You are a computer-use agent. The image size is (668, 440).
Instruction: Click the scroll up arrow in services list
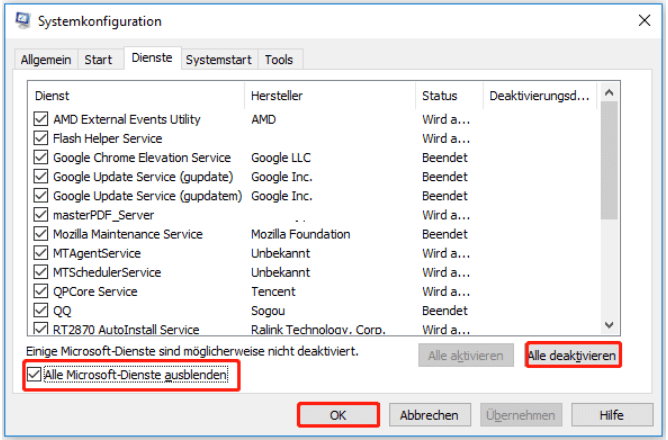[609, 93]
